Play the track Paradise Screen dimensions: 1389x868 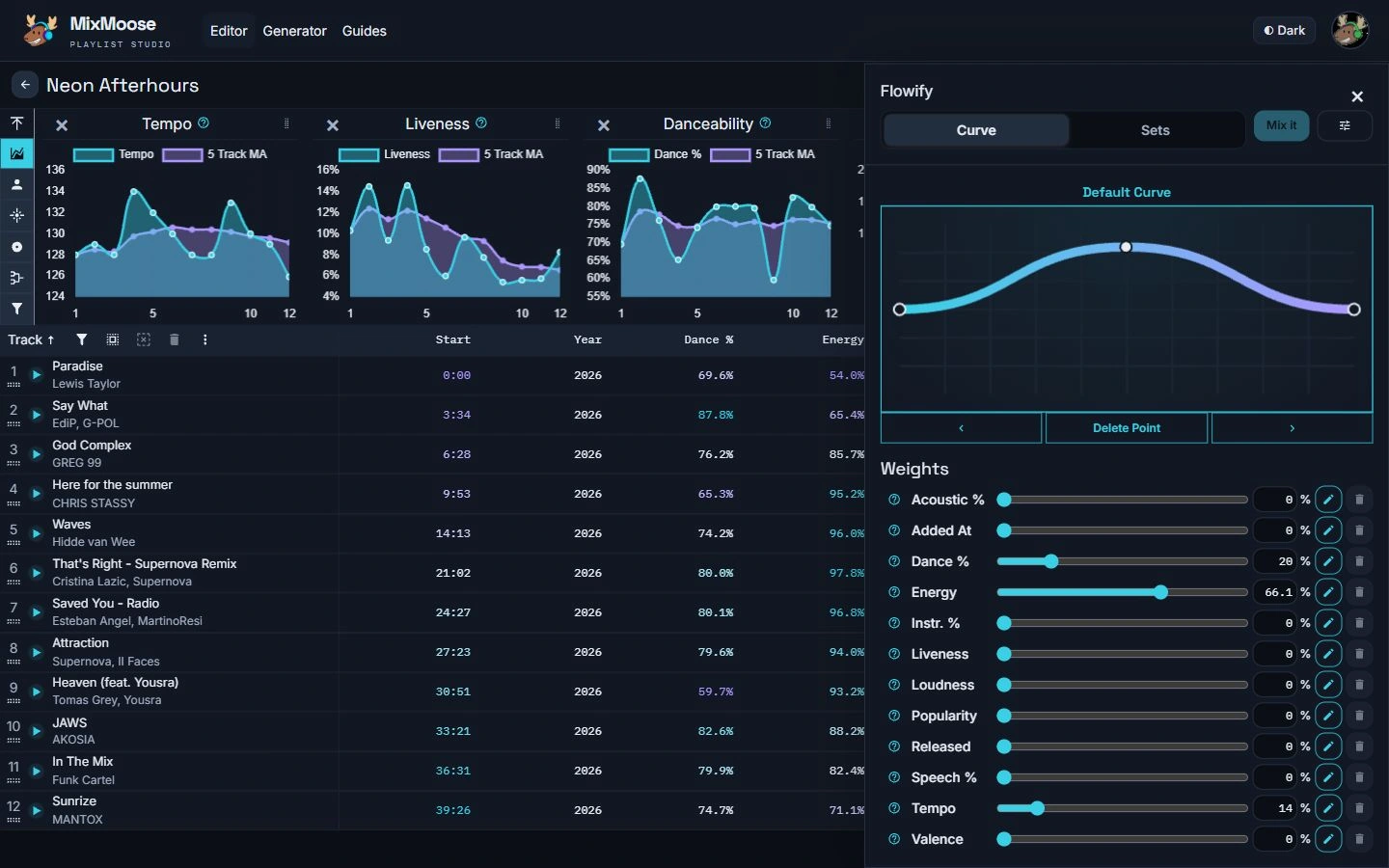tap(37, 374)
